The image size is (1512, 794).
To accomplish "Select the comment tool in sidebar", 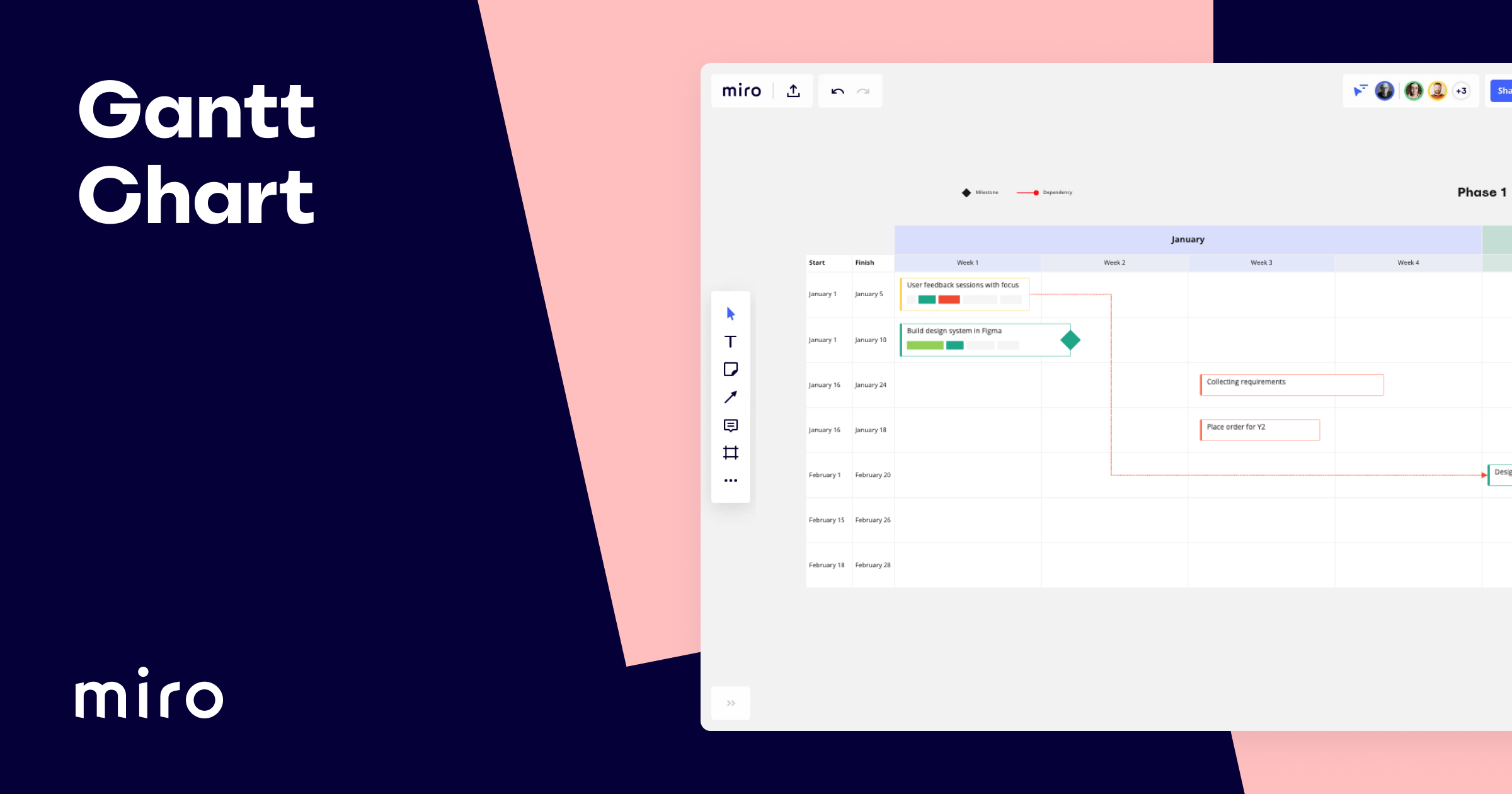I will click(731, 424).
